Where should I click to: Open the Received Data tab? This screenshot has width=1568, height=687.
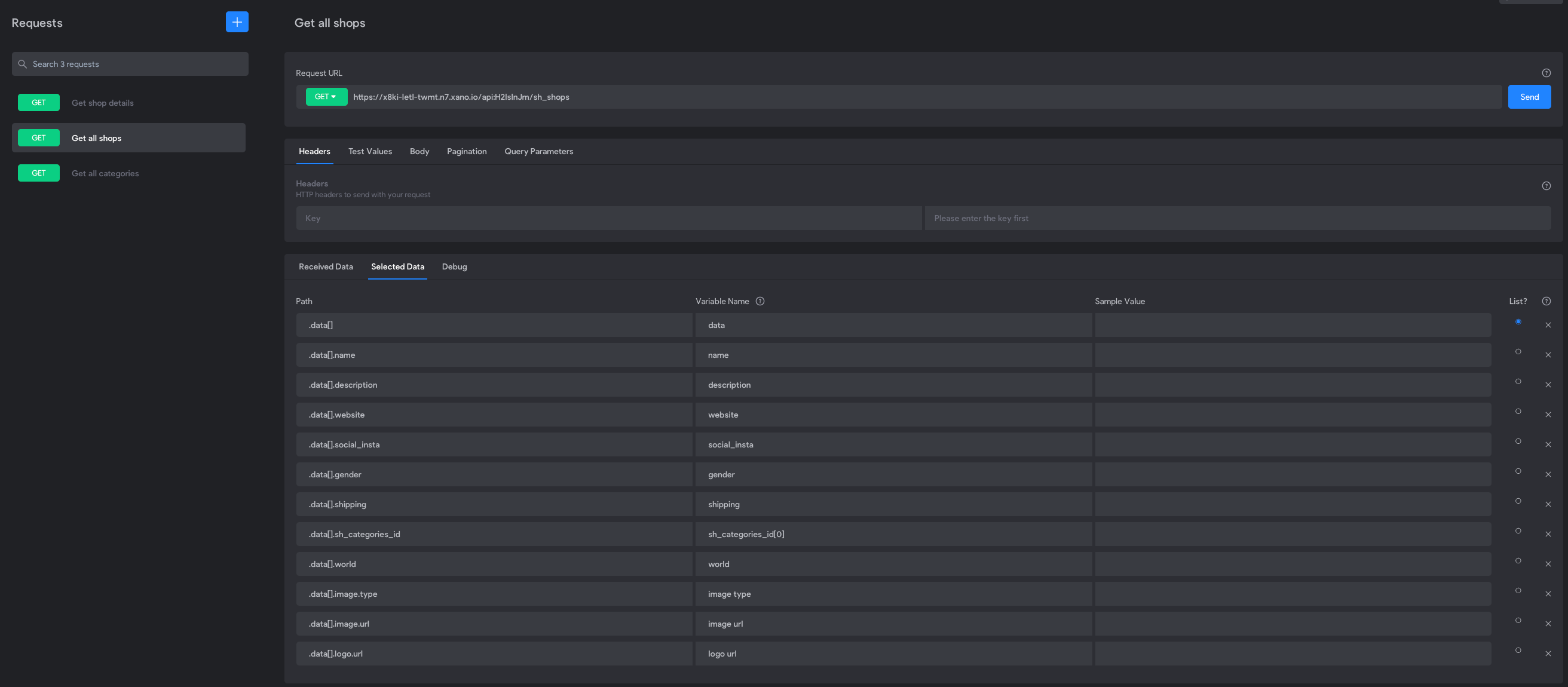(x=326, y=266)
